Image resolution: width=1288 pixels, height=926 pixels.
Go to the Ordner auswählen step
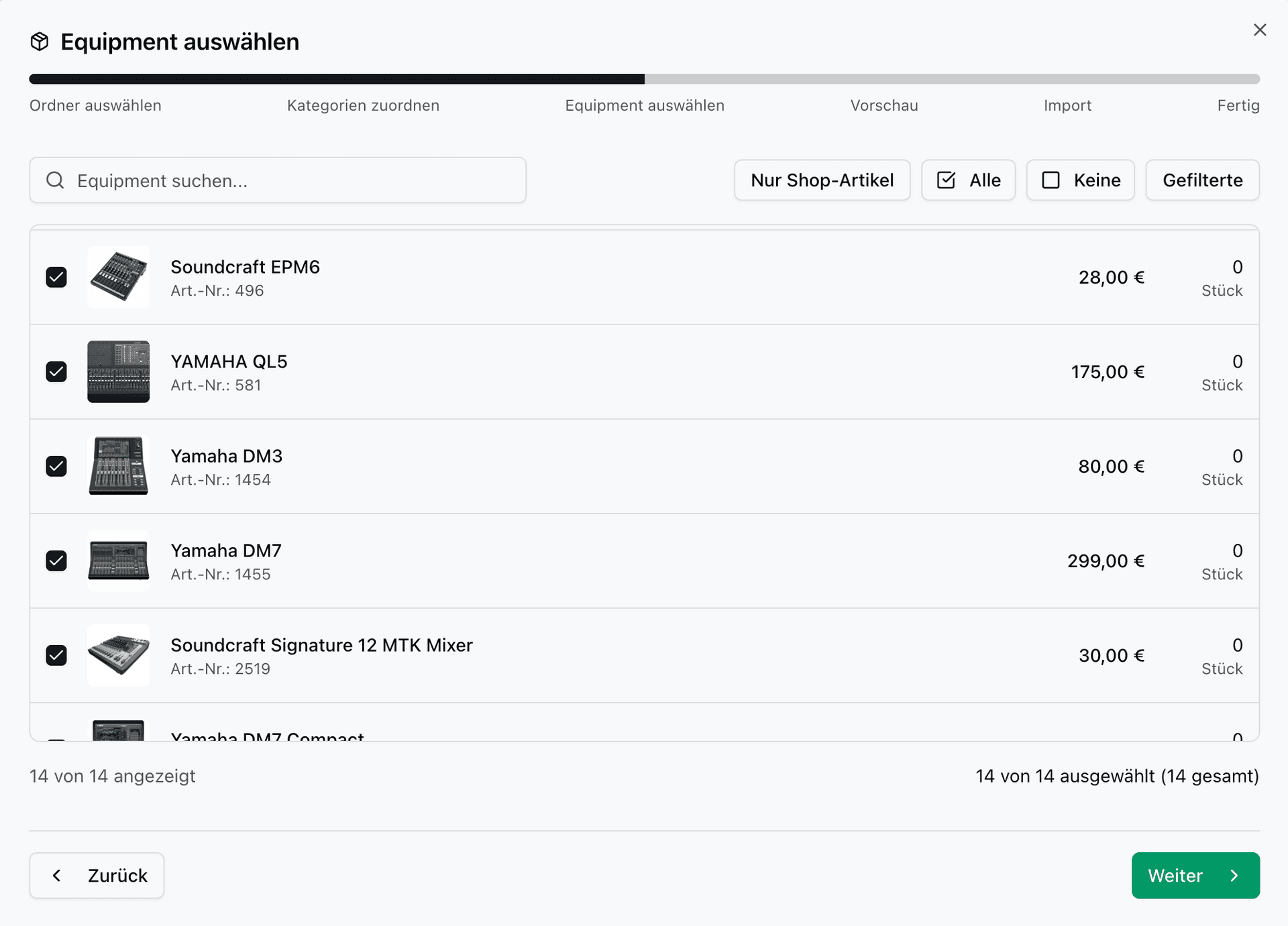95,105
